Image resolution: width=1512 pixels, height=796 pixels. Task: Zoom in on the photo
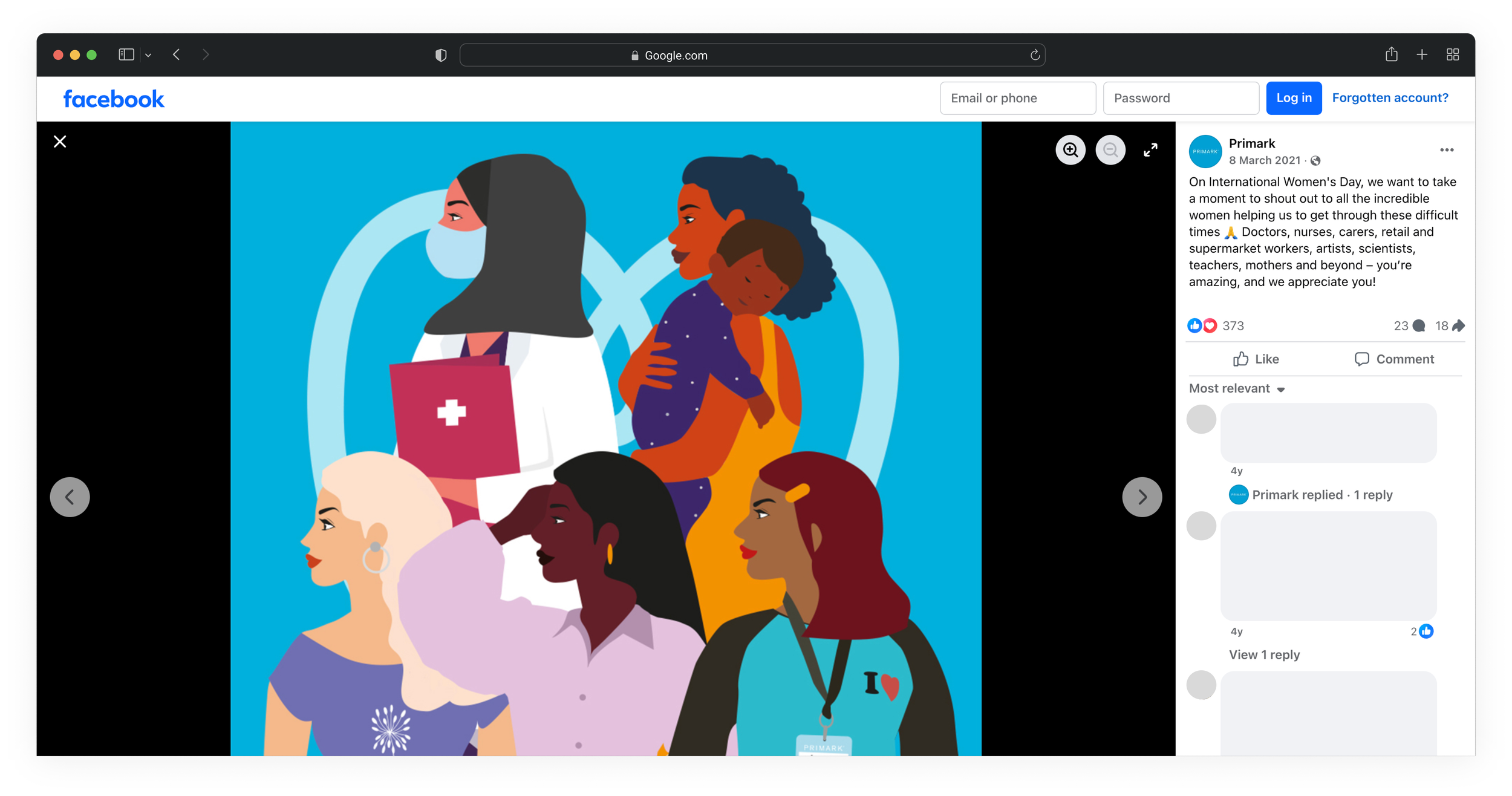click(x=1070, y=150)
